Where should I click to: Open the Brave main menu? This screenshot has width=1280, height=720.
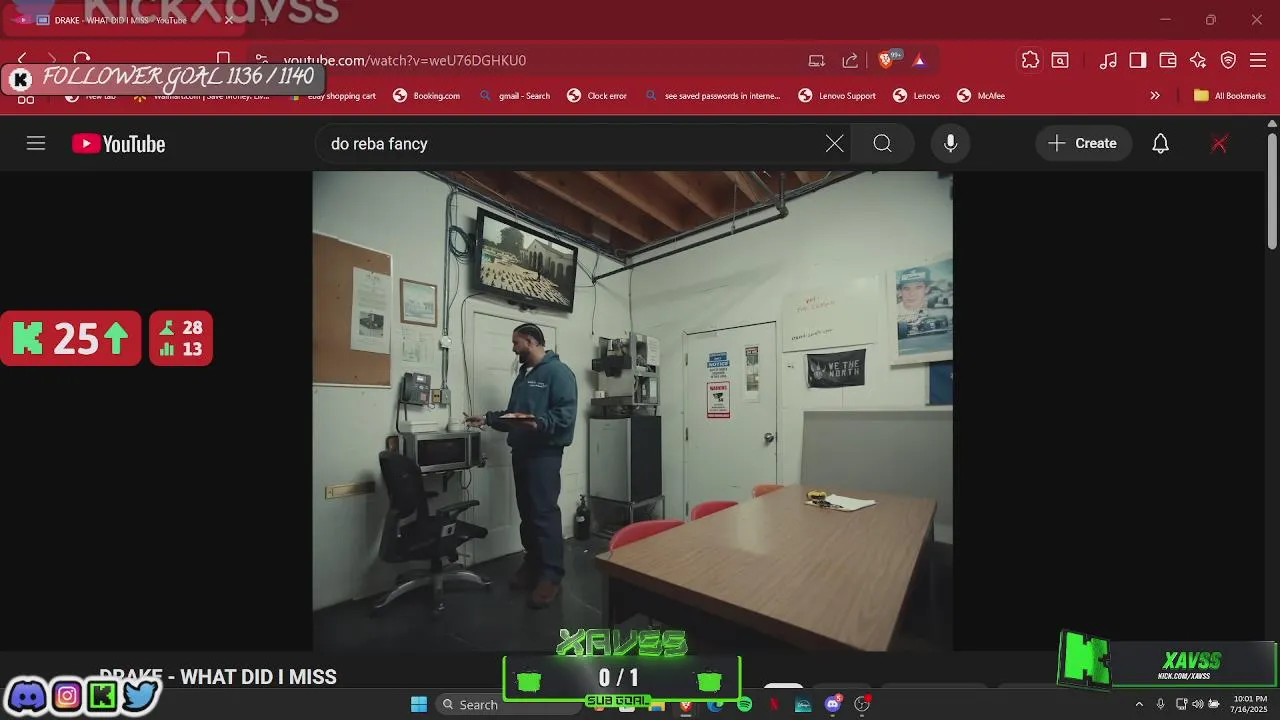click(x=1258, y=61)
